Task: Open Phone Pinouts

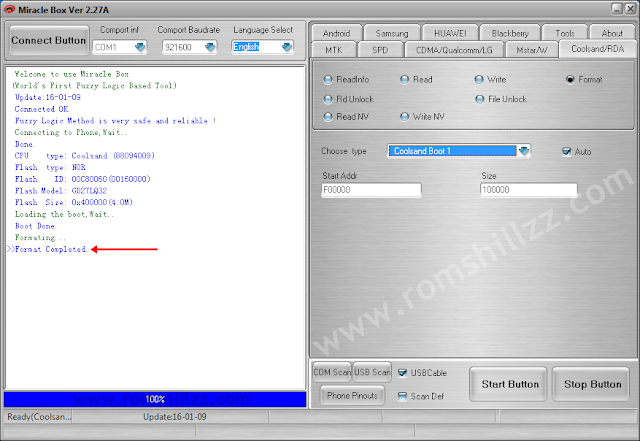Action: [352, 396]
